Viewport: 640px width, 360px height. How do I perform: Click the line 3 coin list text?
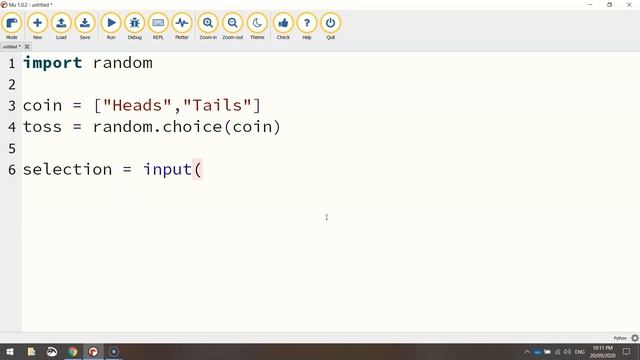click(x=142, y=105)
